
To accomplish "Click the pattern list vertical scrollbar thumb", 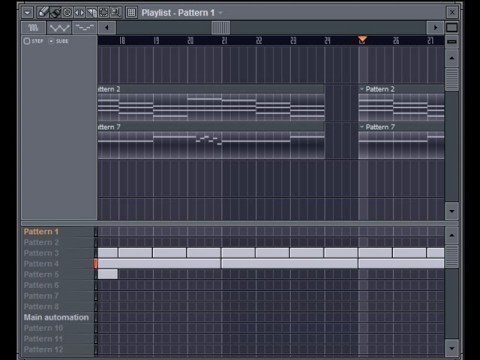I will [x=452, y=256].
